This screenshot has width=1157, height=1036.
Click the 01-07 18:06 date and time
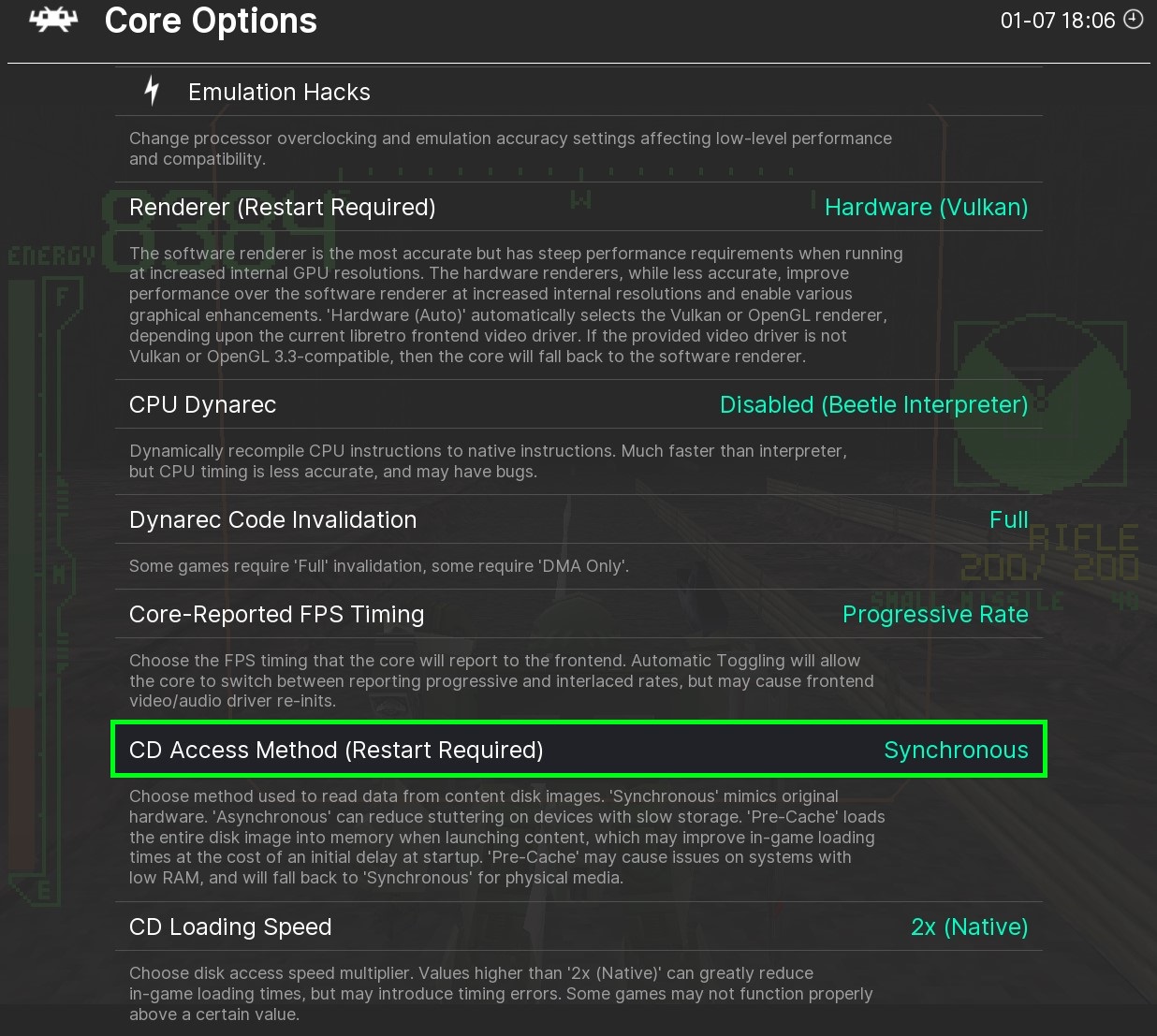(1058, 21)
